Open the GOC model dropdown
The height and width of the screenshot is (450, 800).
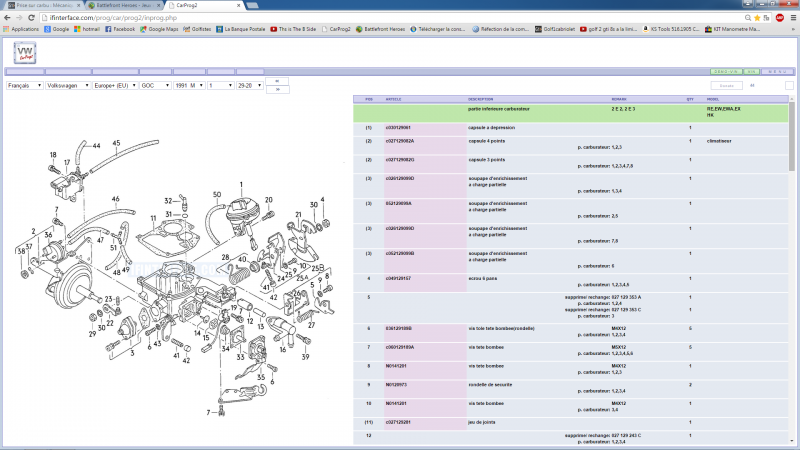click(x=155, y=86)
